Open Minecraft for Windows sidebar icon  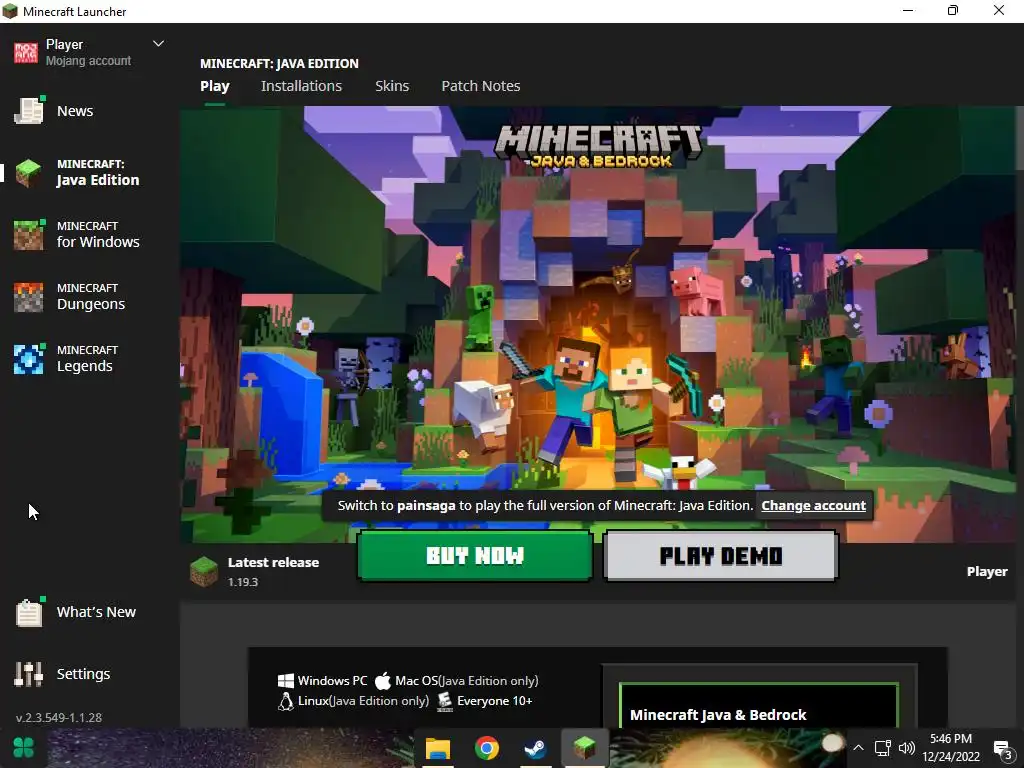tap(29, 235)
